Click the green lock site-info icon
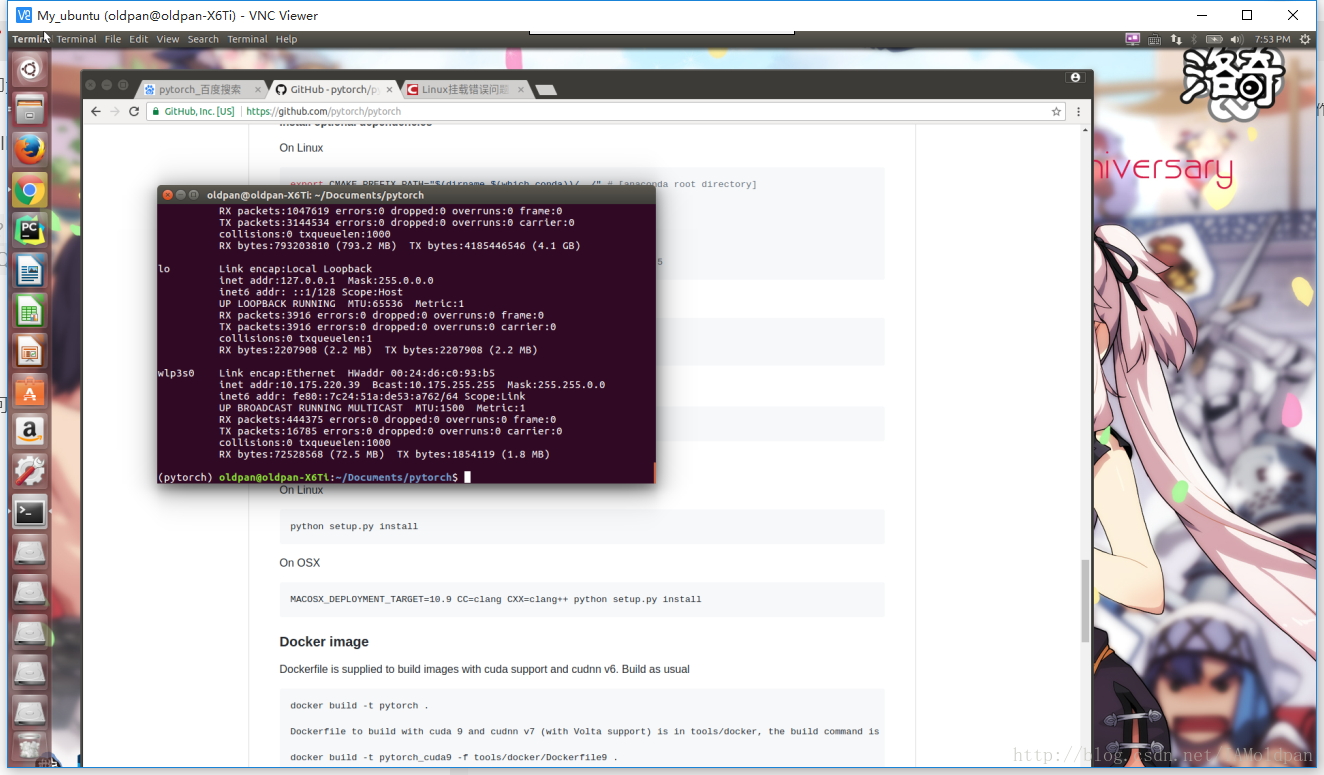1324x775 pixels. point(156,112)
